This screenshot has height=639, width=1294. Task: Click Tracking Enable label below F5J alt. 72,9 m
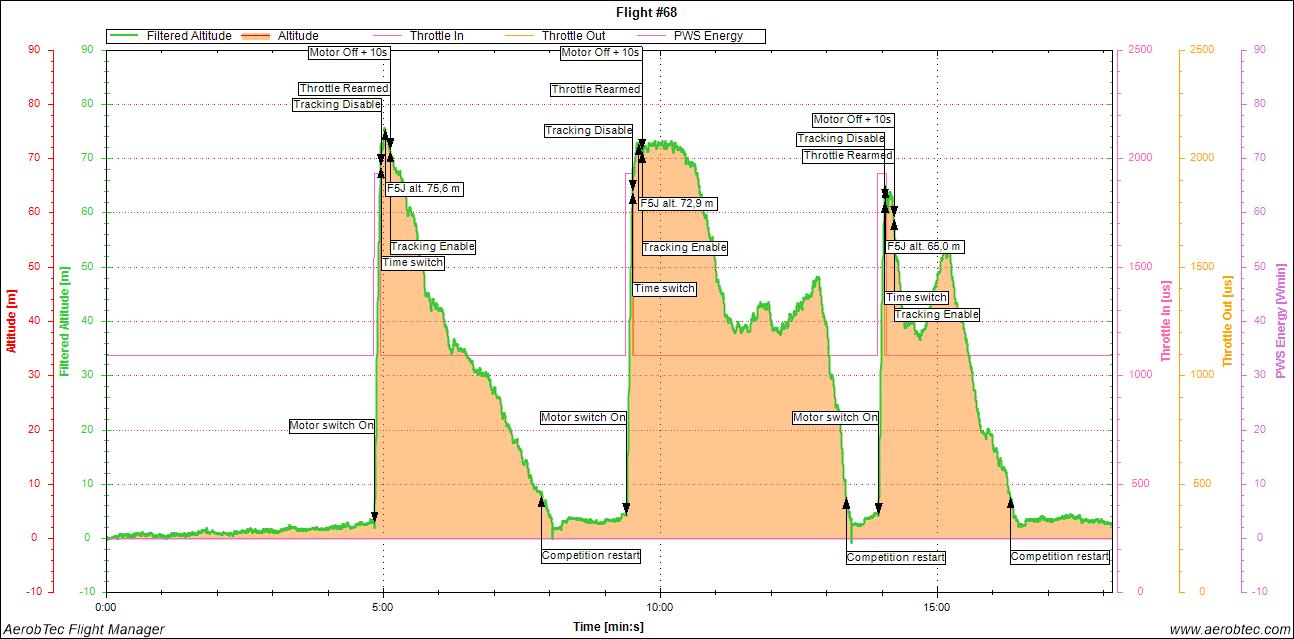[x=685, y=248]
